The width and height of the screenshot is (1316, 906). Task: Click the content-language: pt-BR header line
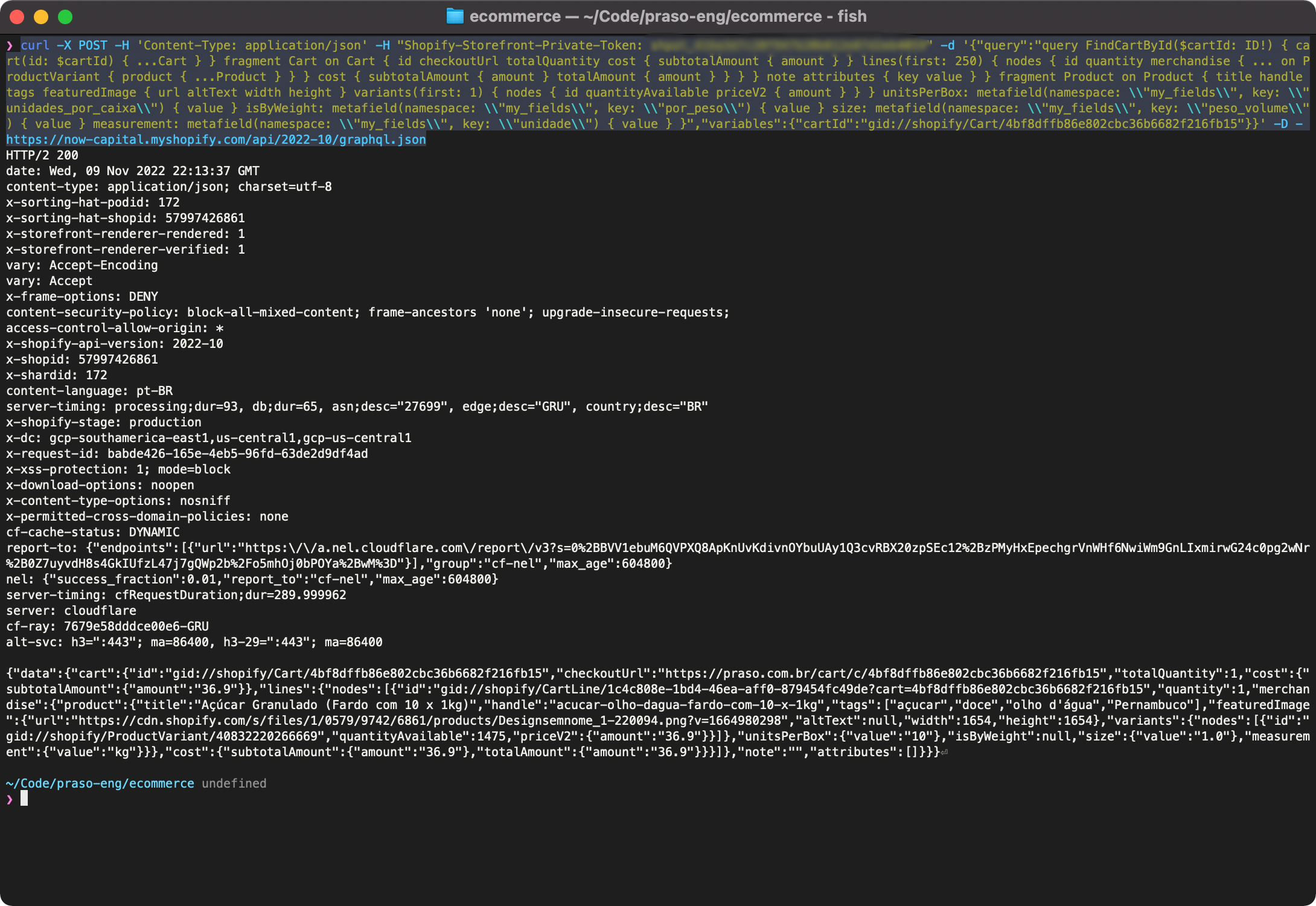point(89,391)
